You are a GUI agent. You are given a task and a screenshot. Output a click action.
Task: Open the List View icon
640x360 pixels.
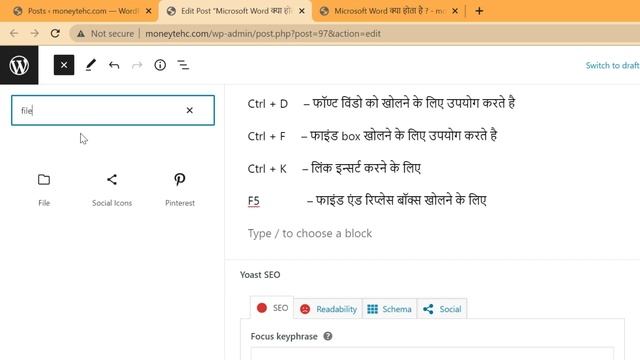click(x=183, y=65)
